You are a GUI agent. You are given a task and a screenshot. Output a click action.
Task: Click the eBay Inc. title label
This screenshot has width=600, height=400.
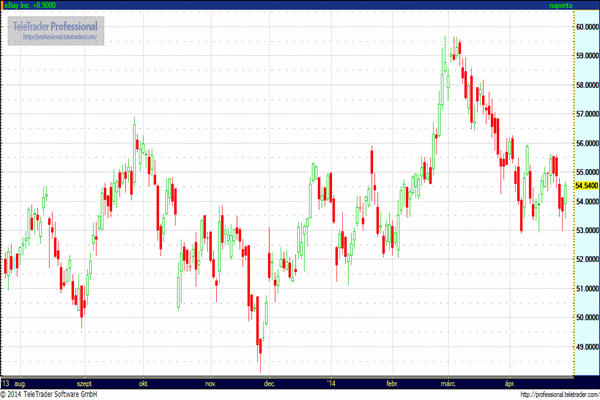[30, 5]
